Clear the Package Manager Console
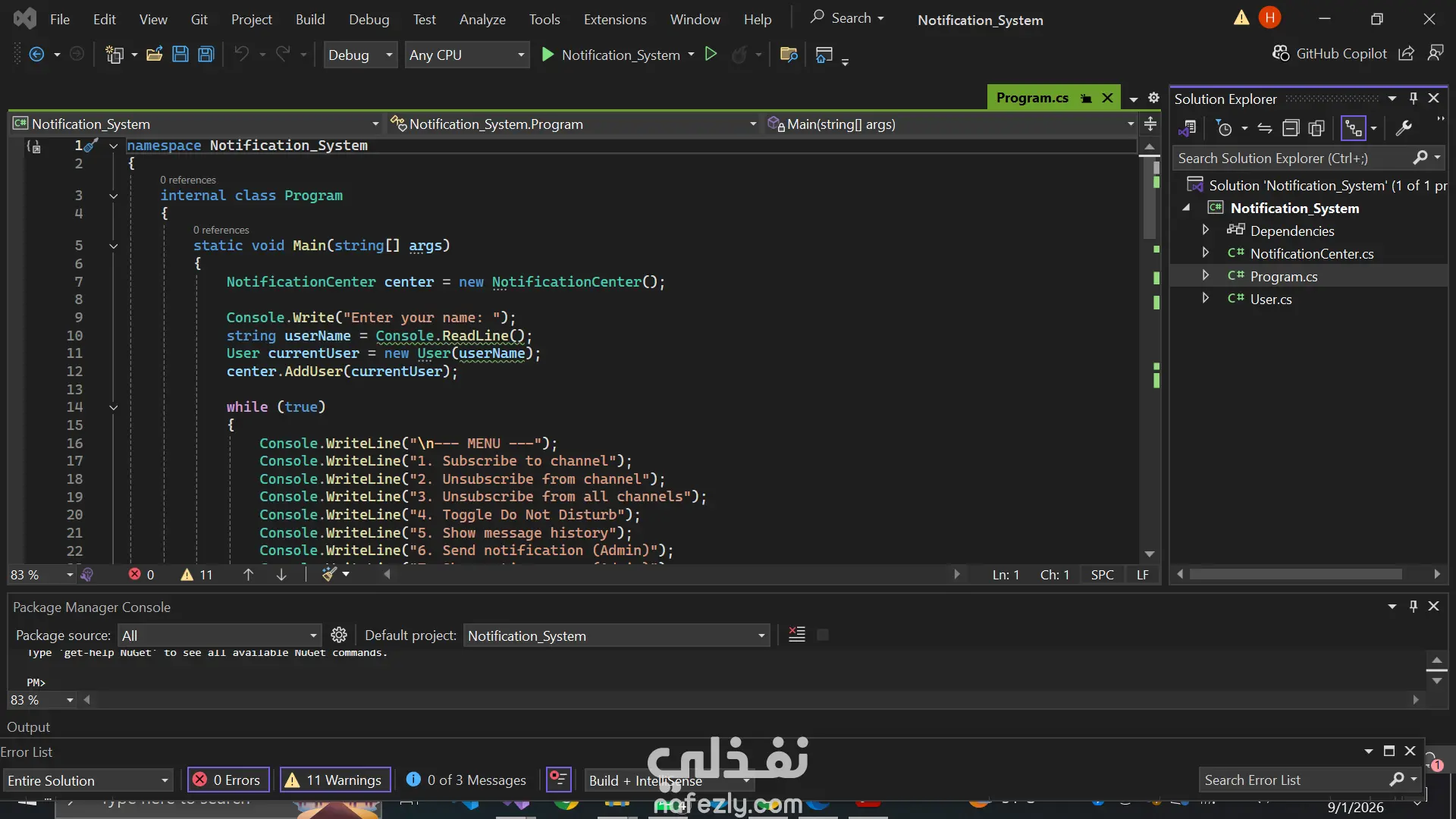This screenshot has height=819, width=1456. (x=797, y=635)
